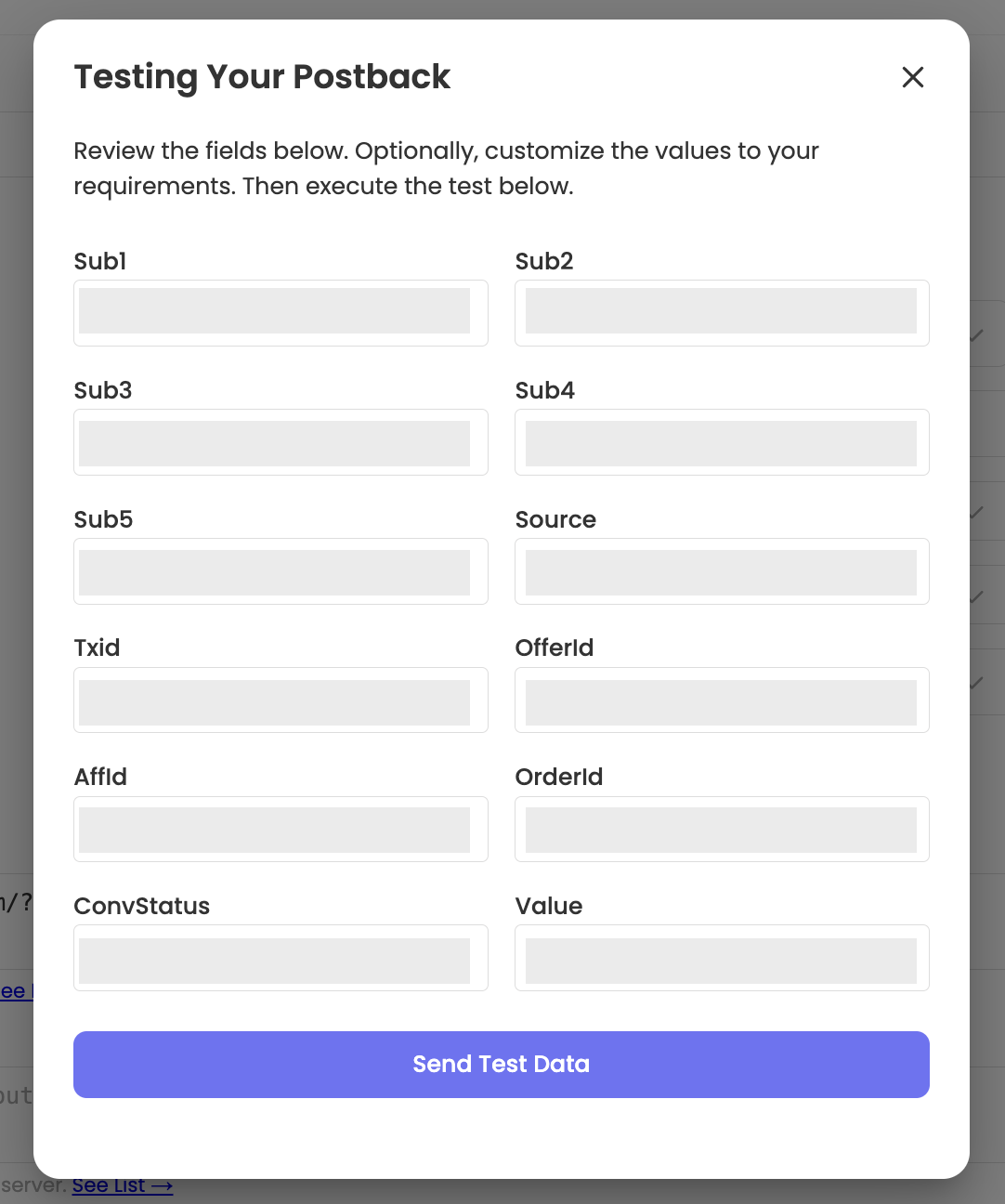Click the OrderId field label text

tap(559, 777)
